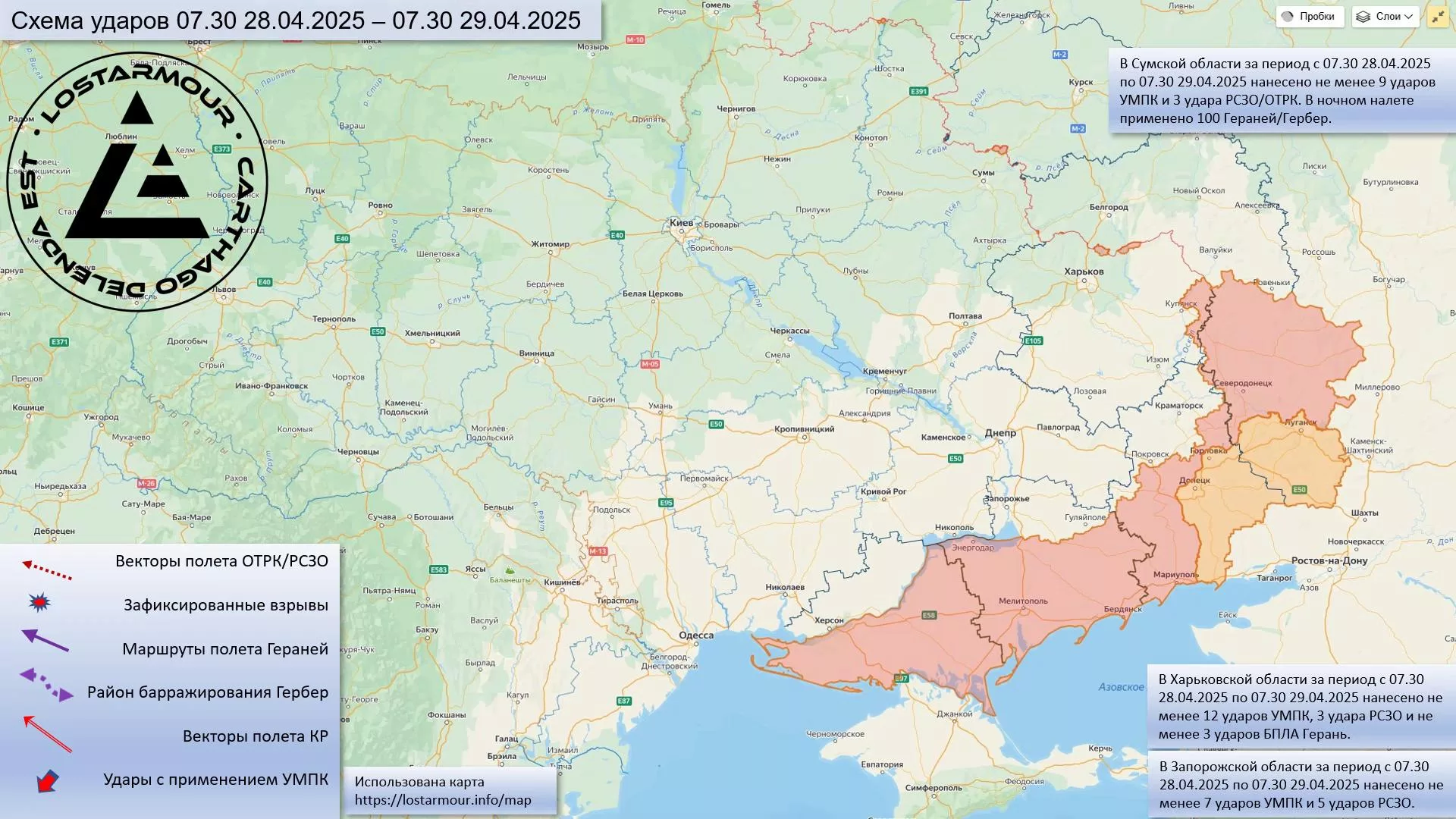Select the Харьков city label on the map
The image size is (1456, 819).
point(1084,271)
